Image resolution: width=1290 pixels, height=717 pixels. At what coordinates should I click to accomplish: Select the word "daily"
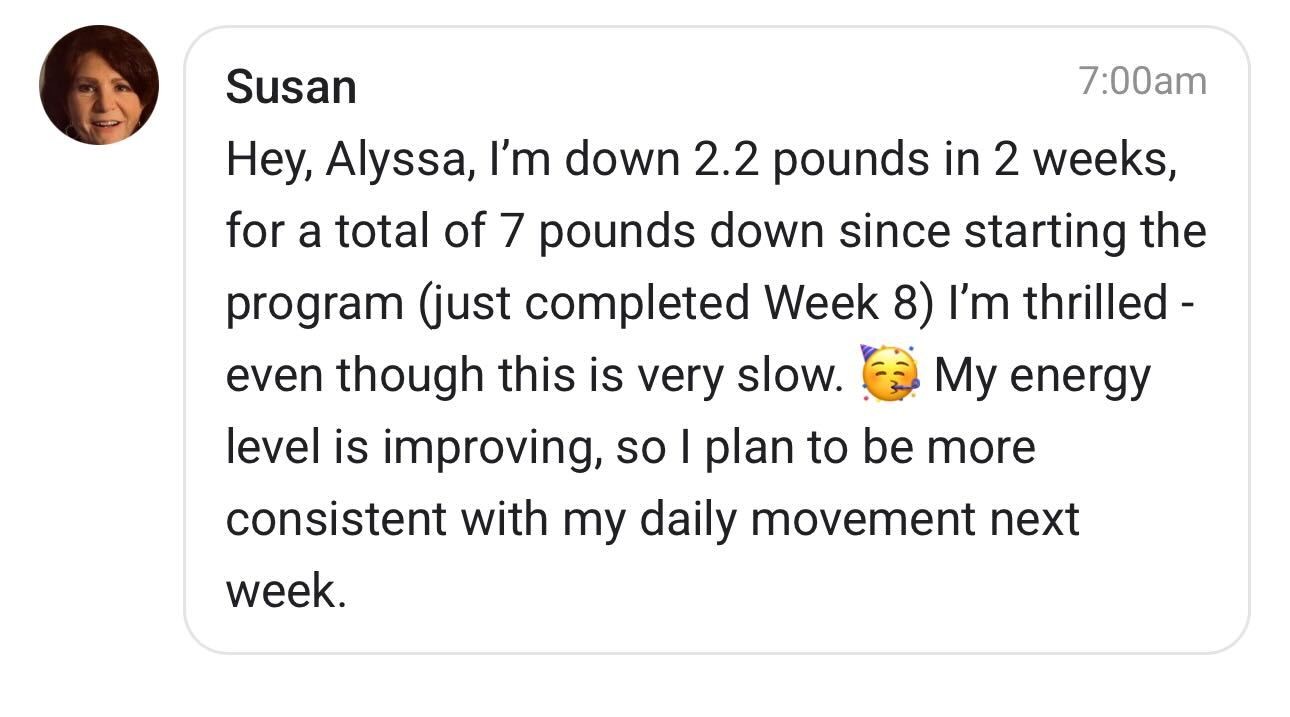[x=695, y=520]
